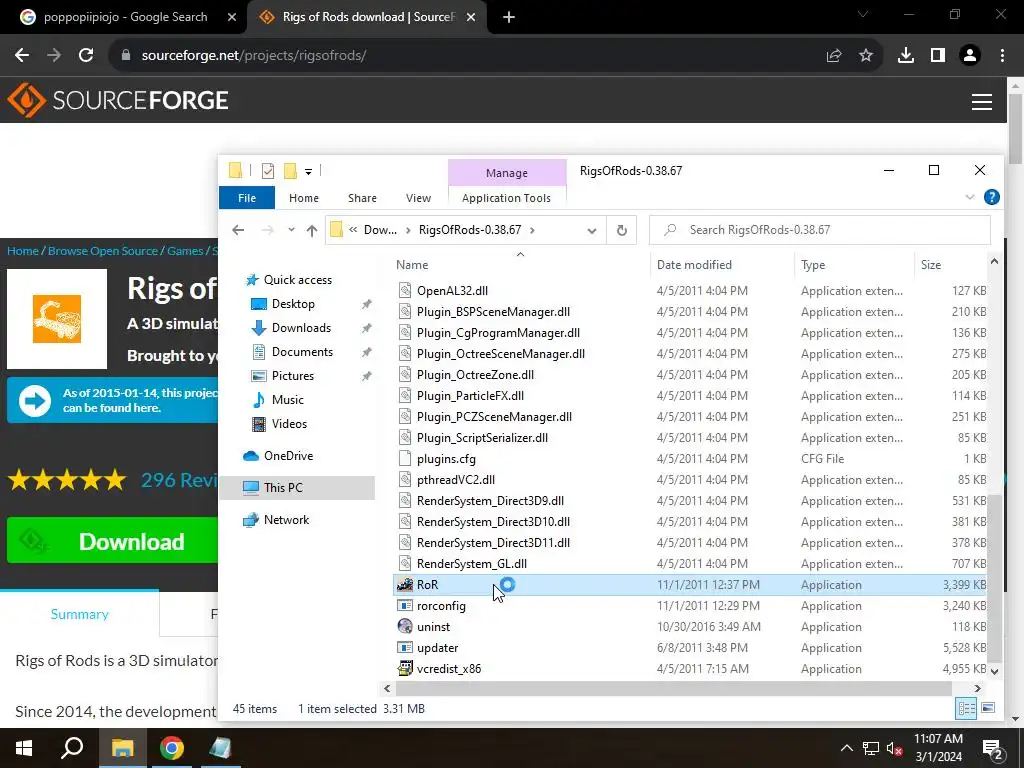This screenshot has width=1024, height=768.
Task: Open Downloads in Quick access
Action: coord(301,328)
